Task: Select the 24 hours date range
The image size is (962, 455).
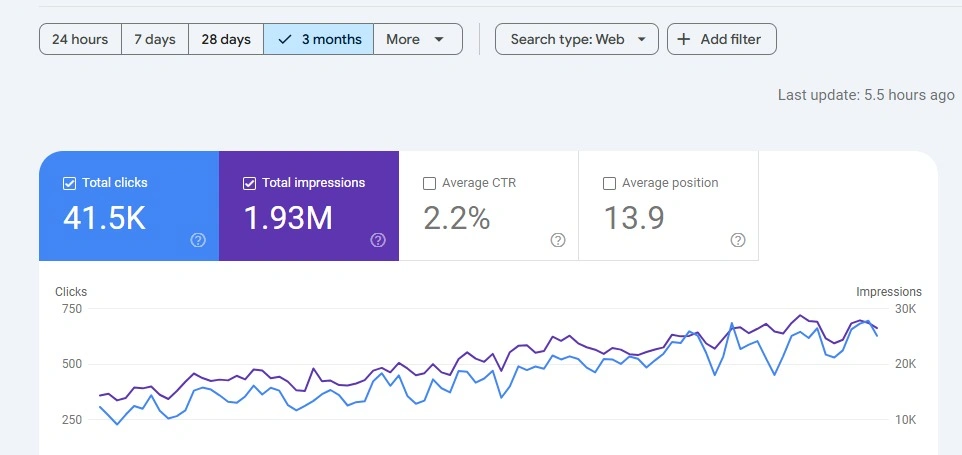Action: point(80,39)
